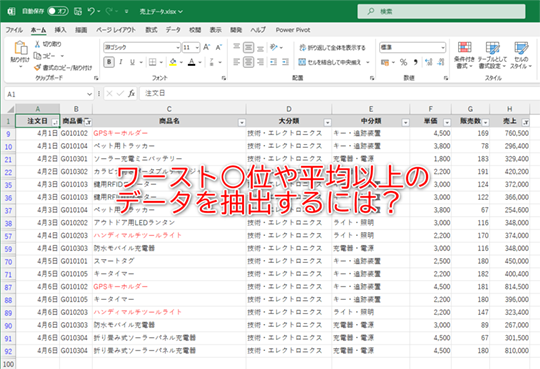Click the select all corner triangle

pos(10,109)
